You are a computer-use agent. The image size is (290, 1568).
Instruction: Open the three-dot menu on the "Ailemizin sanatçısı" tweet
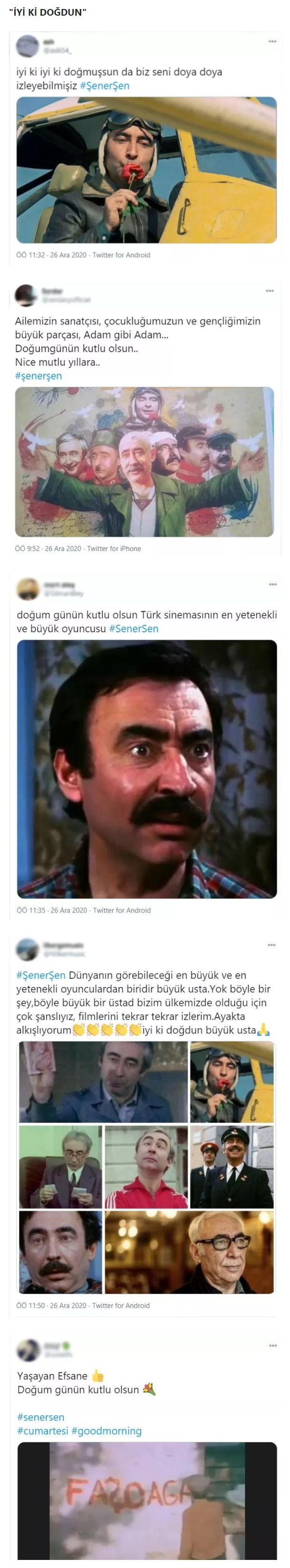270,291
